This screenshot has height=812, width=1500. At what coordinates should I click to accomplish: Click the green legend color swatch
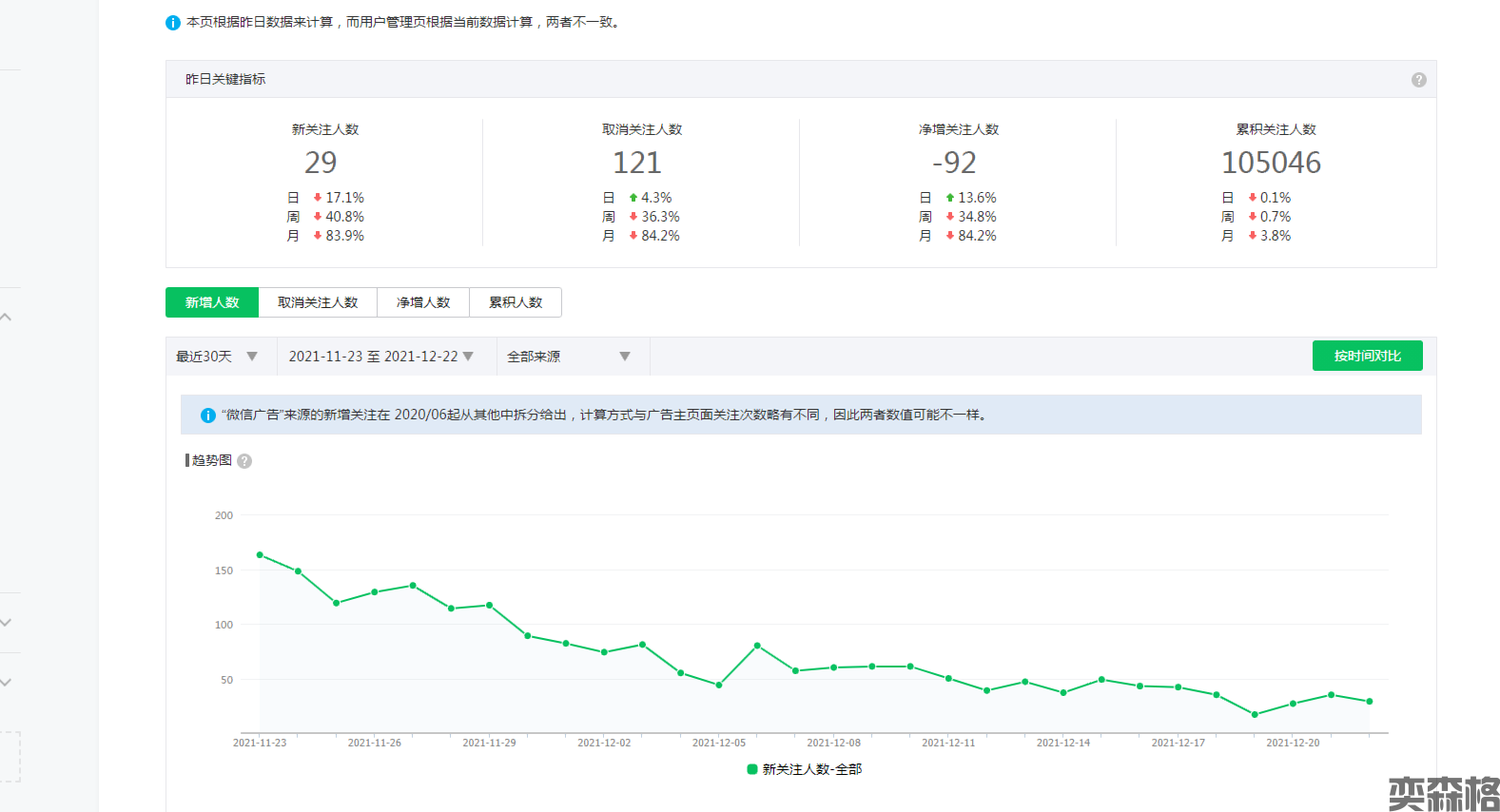tap(752, 769)
